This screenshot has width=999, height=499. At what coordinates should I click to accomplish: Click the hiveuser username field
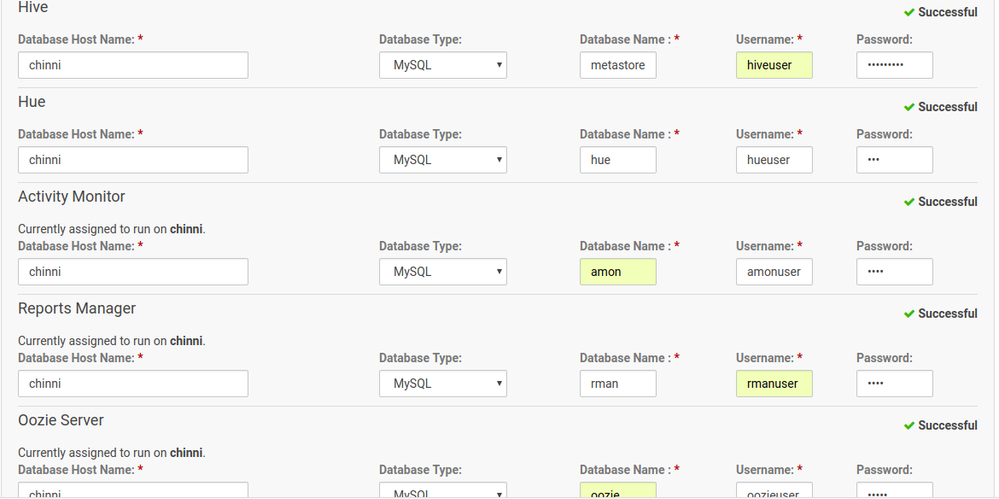pyautogui.click(x=774, y=66)
